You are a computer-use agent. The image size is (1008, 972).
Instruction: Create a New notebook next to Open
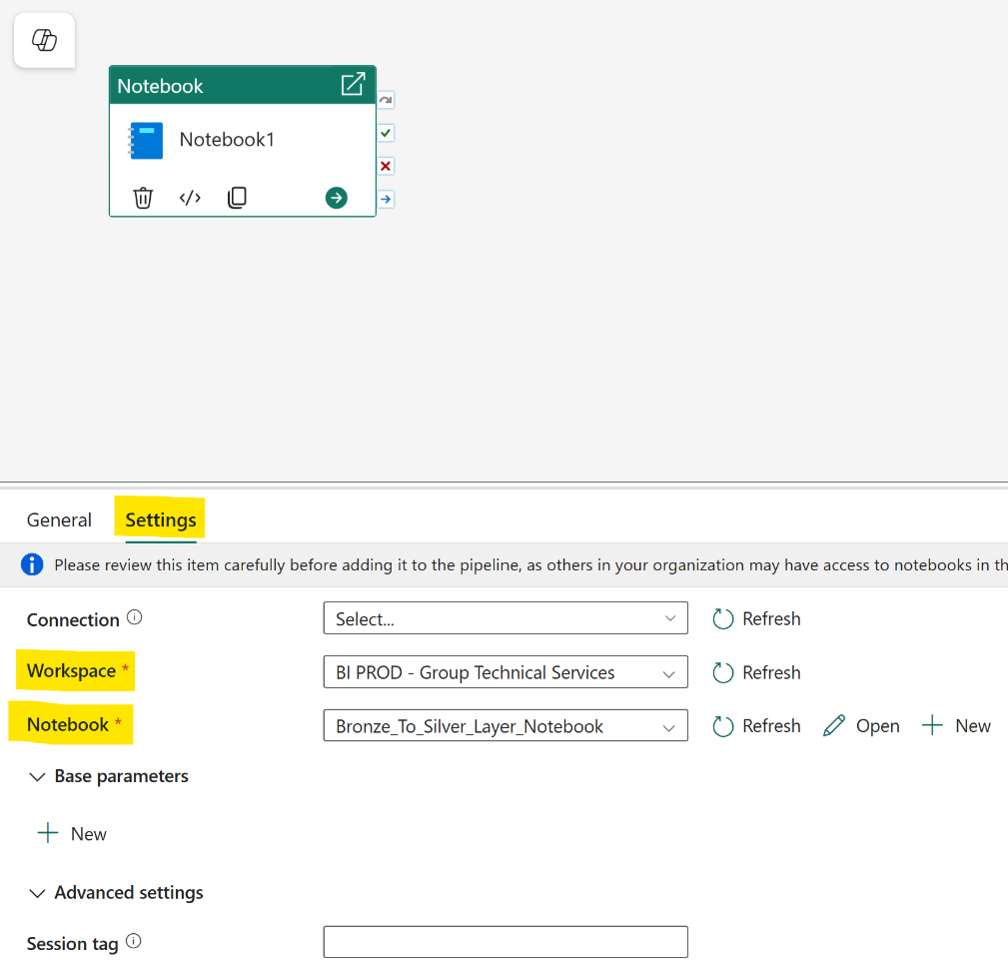957,726
